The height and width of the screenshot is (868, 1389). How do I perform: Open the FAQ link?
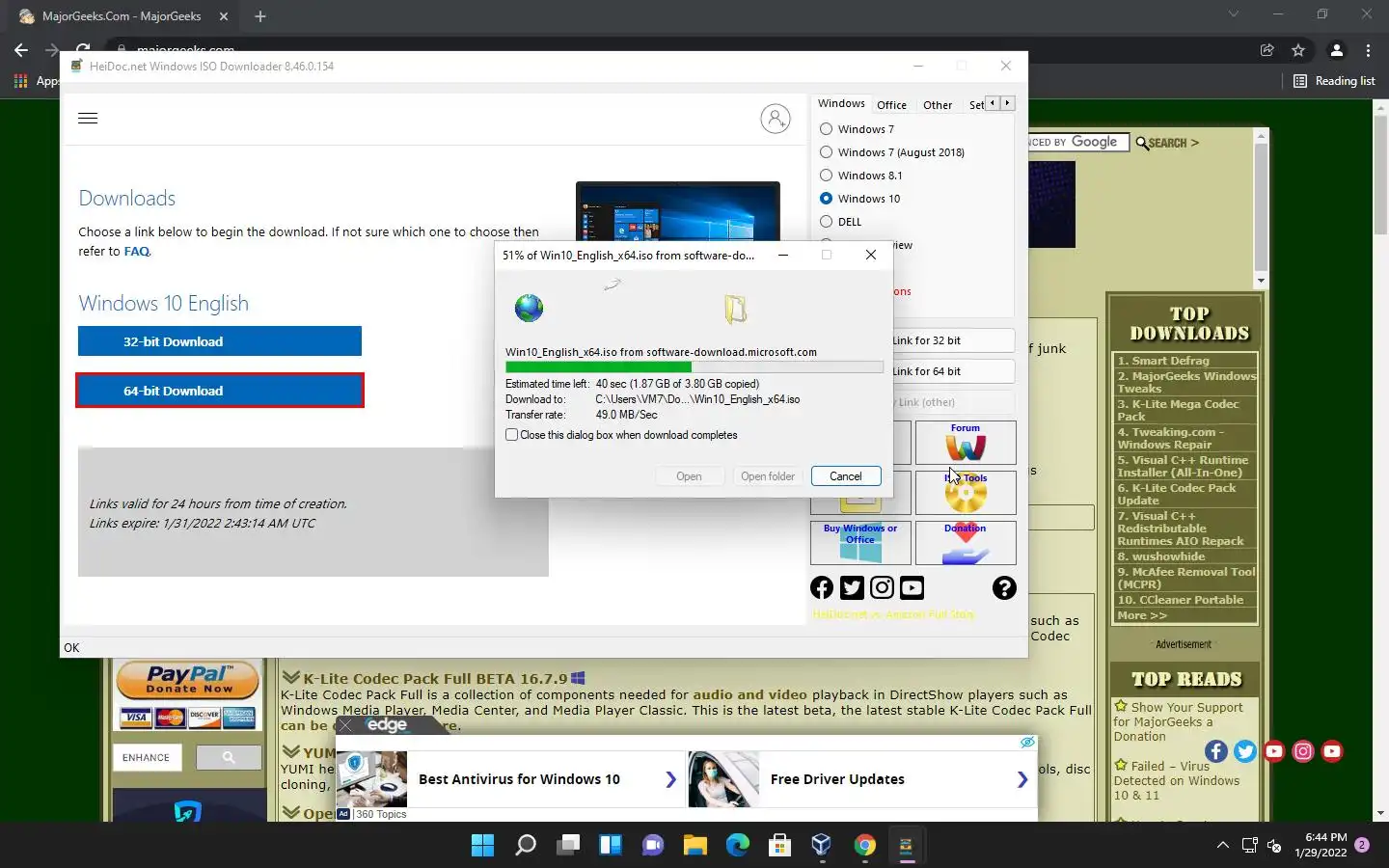137,251
